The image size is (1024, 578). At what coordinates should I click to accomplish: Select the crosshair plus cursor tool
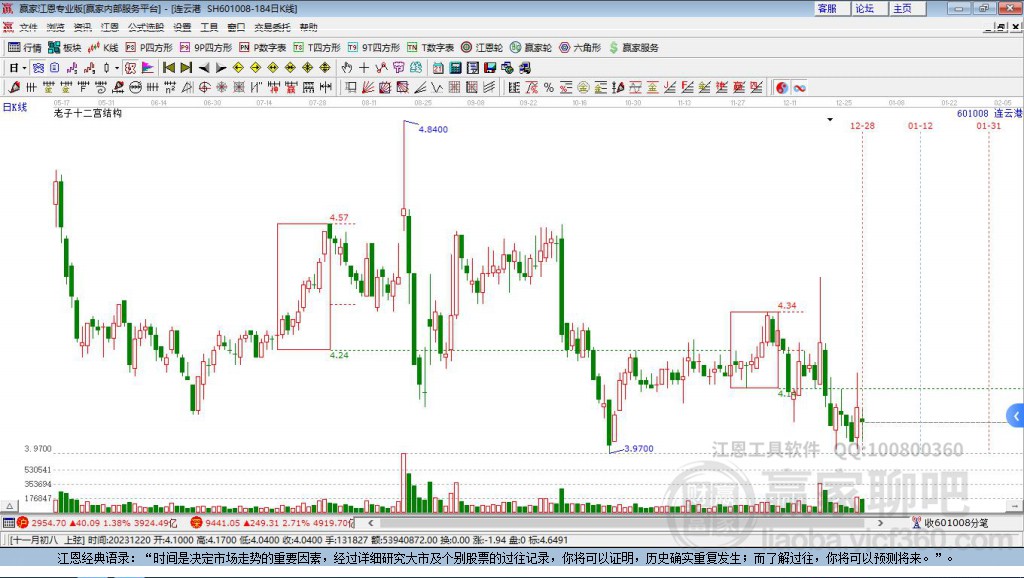click(364, 68)
